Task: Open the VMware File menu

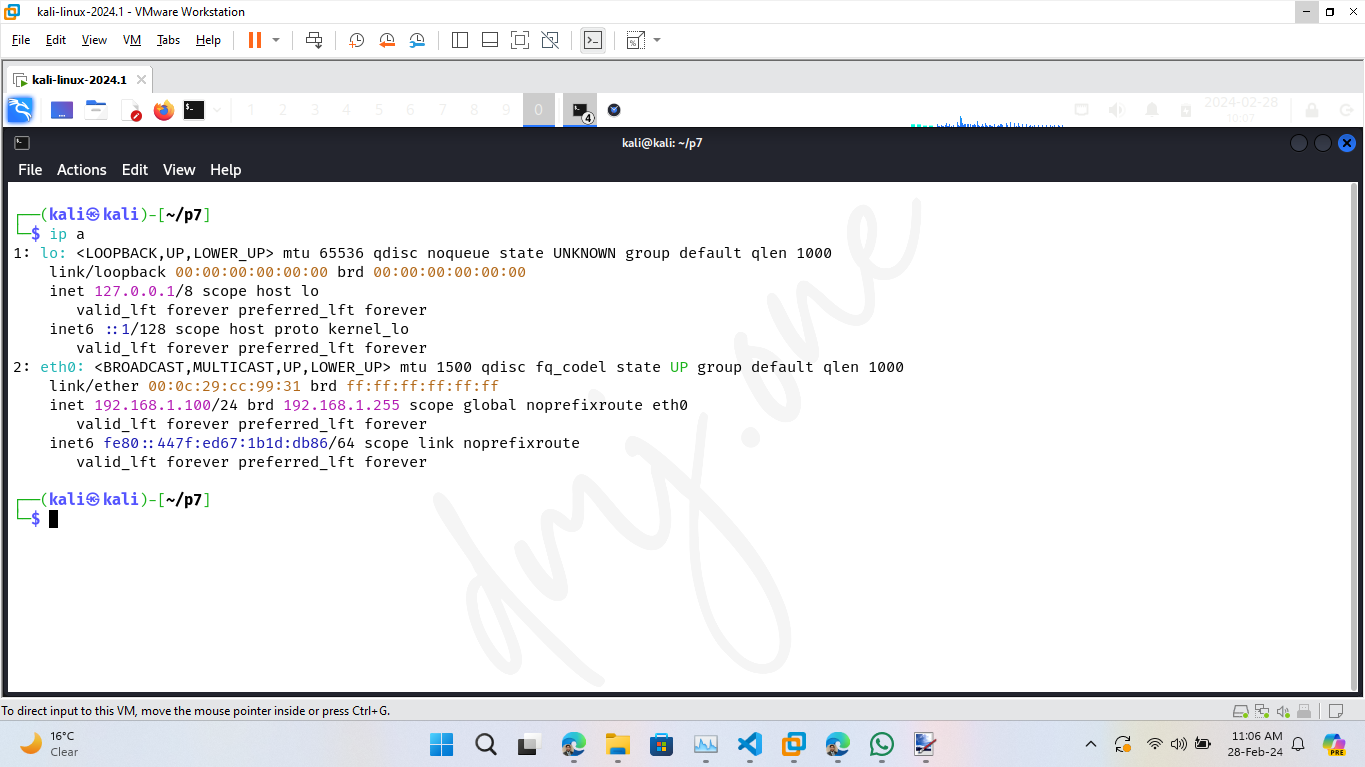Action: coord(21,40)
